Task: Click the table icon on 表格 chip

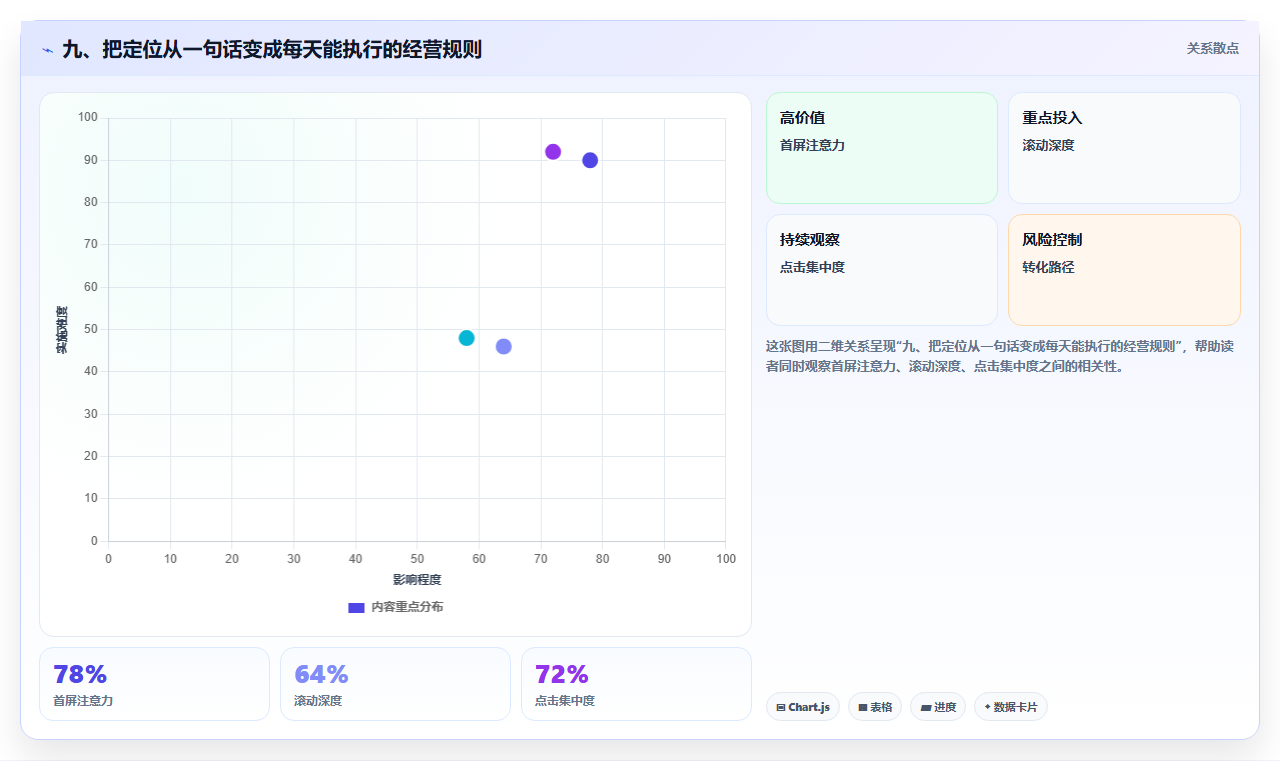Action: (862, 707)
